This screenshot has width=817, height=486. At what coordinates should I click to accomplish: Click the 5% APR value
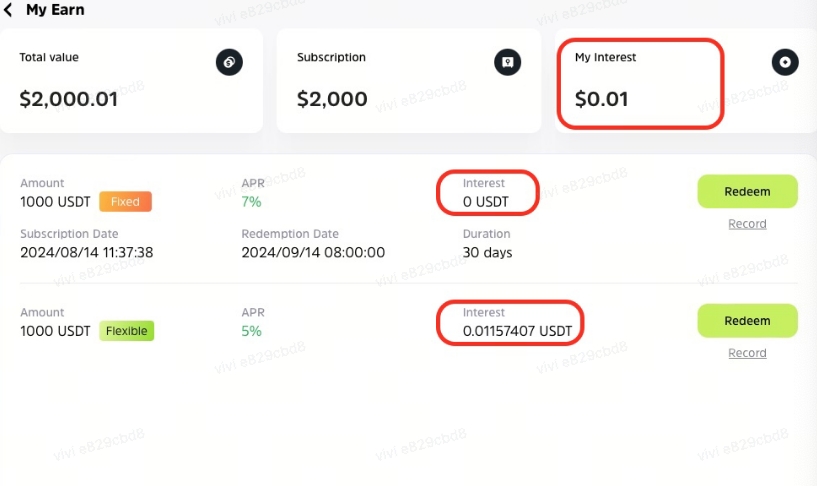pyautogui.click(x=251, y=331)
